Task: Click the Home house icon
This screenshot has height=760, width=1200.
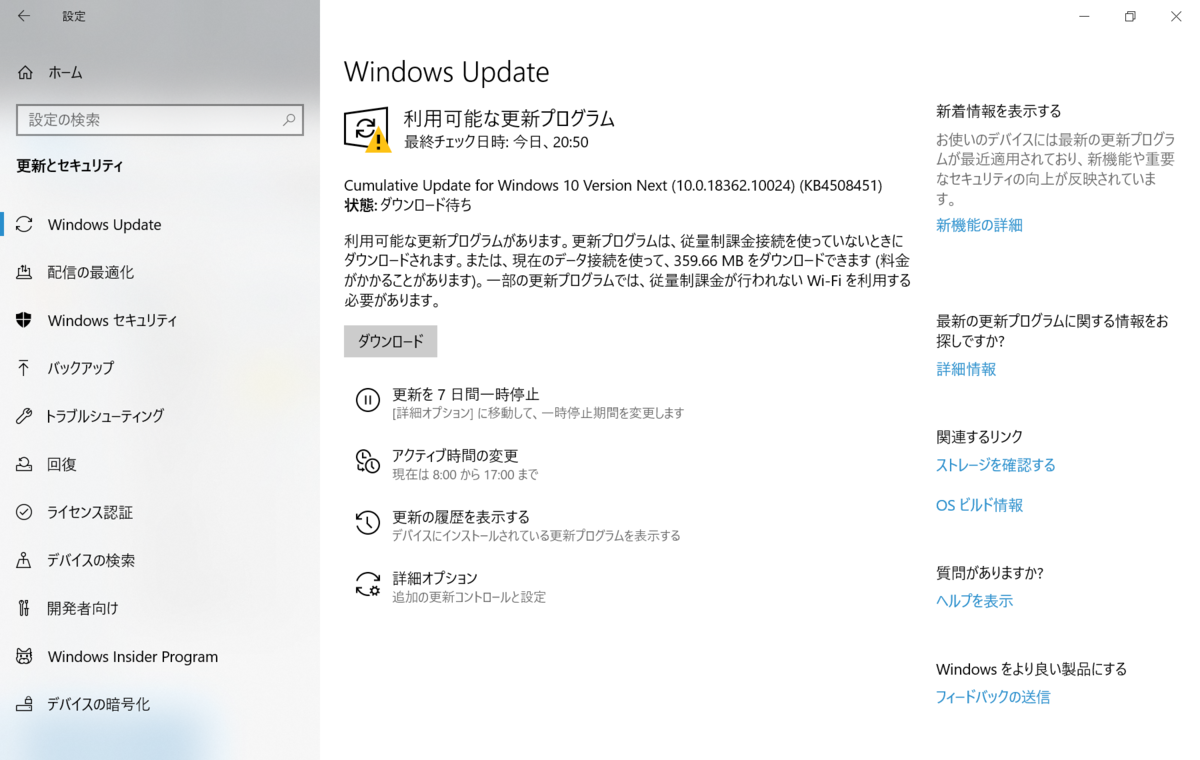Action: click(x=25, y=72)
